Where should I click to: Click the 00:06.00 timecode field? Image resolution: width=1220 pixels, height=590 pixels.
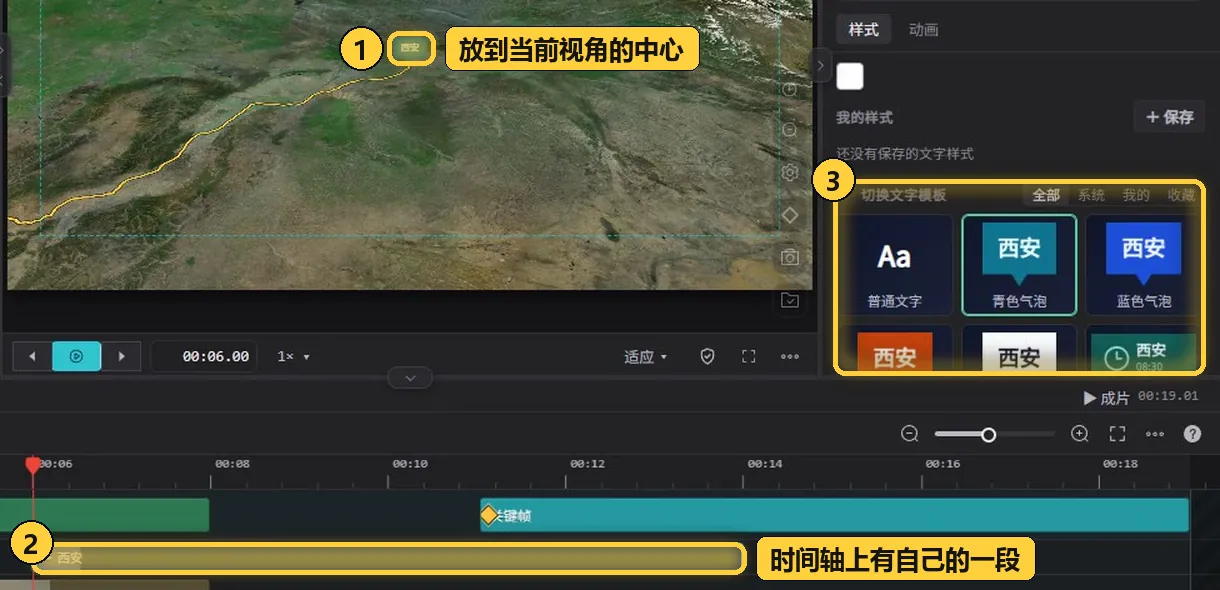click(x=204, y=356)
